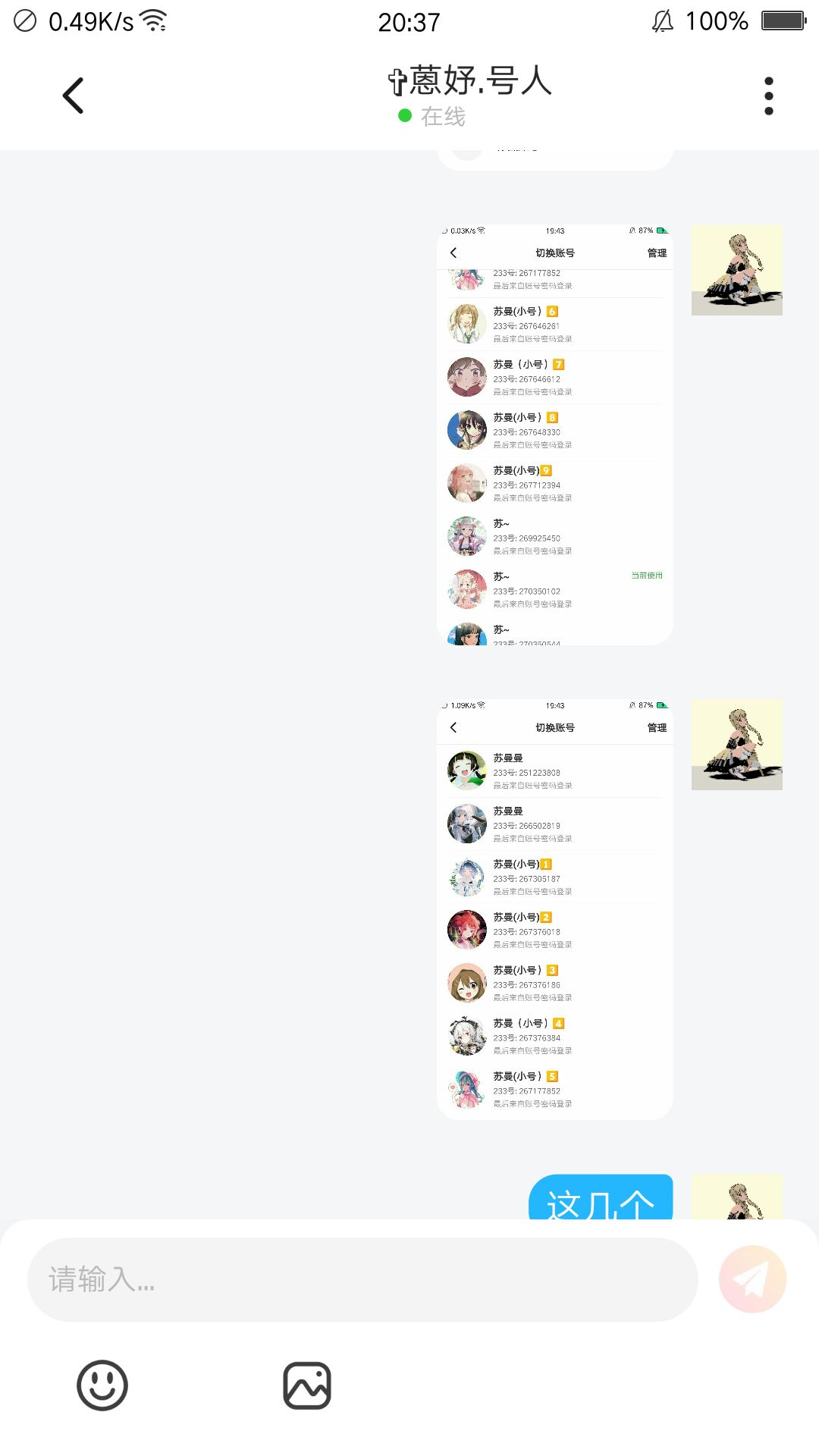
Task: Tap the partially visible message bubble at top
Action: pyautogui.click(x=555, y=160)
